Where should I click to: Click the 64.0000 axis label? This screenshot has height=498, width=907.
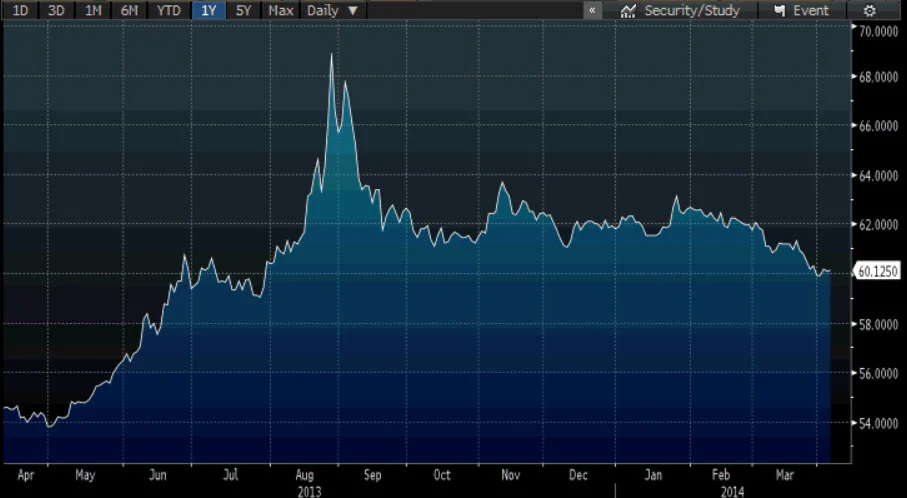[878, 175]
